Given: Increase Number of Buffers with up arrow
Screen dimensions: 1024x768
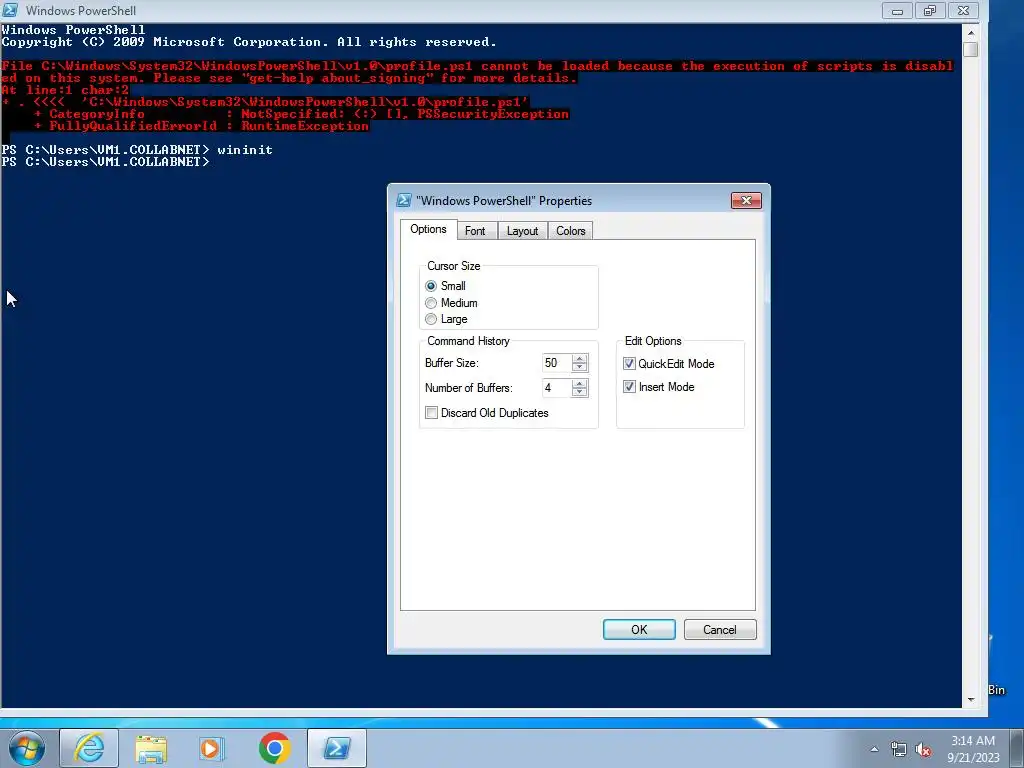Looking at the screenshot, I should 579,383.
